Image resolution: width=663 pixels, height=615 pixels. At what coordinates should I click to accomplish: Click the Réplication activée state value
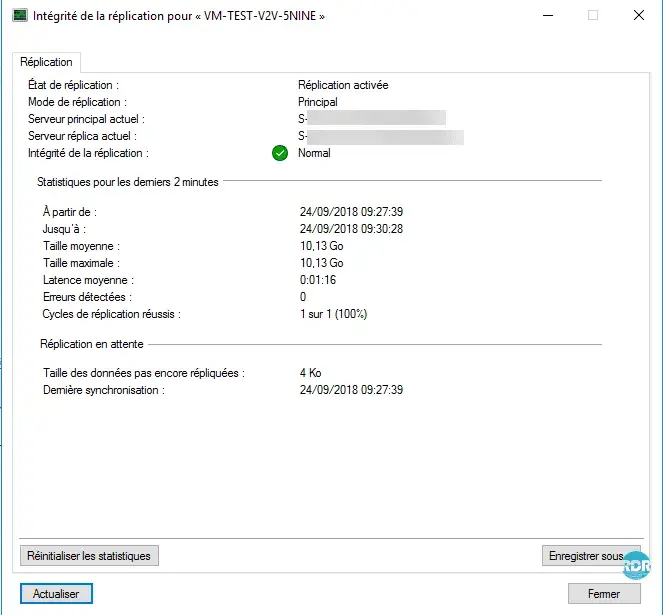[x=343, y=85]
